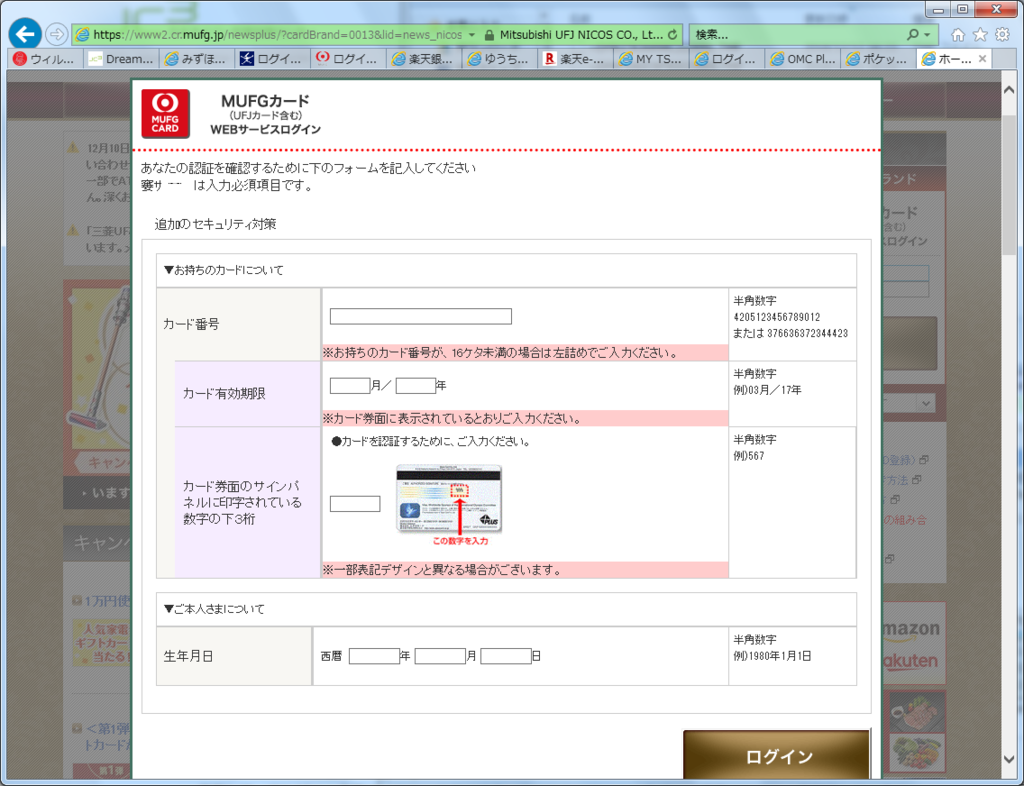1024x786 pixels.
Task: Click the red MUFG CARD logo
Action: coord(165,114)
